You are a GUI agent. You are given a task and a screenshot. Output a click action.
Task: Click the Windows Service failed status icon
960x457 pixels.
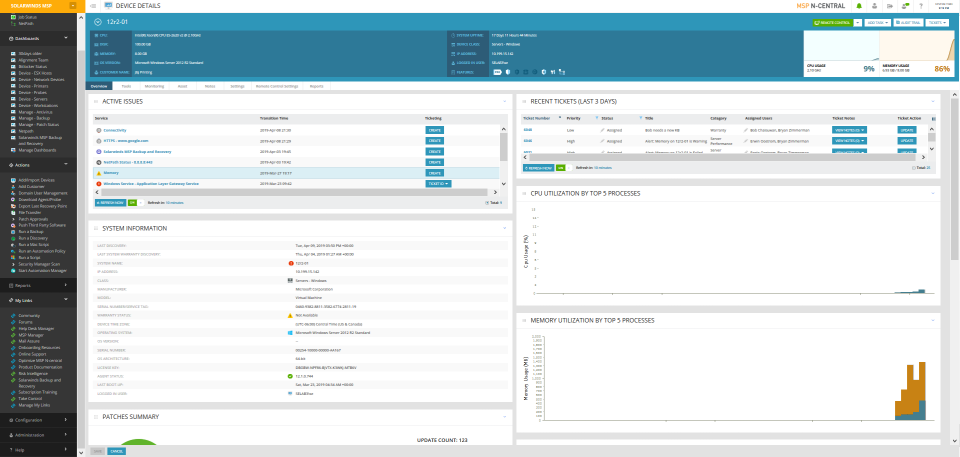99,183
